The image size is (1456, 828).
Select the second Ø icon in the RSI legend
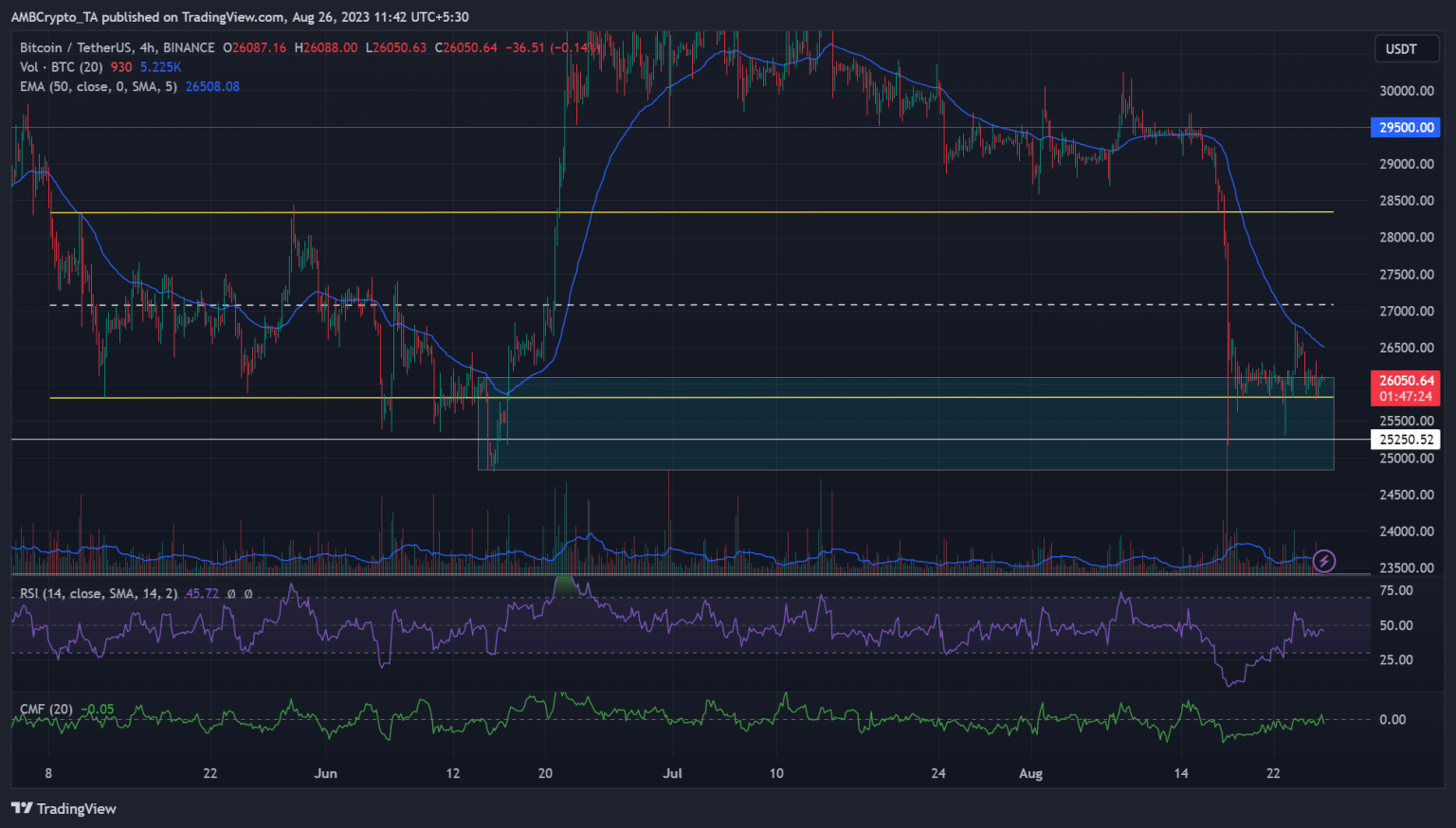pyautogui.click(x=248, y=593)
